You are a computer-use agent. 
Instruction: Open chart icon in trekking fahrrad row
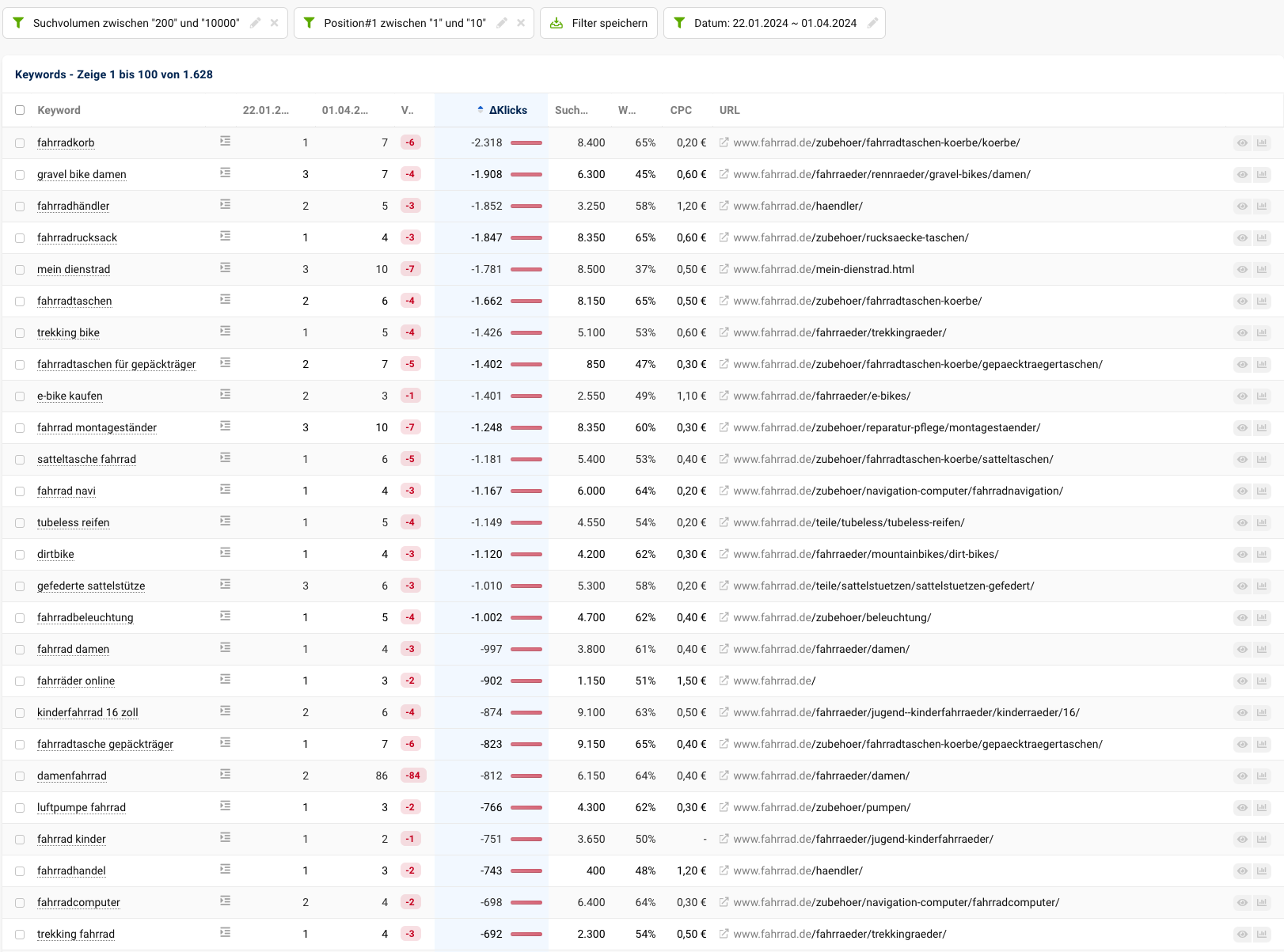pyautogui.click(x=1262, y=935)
